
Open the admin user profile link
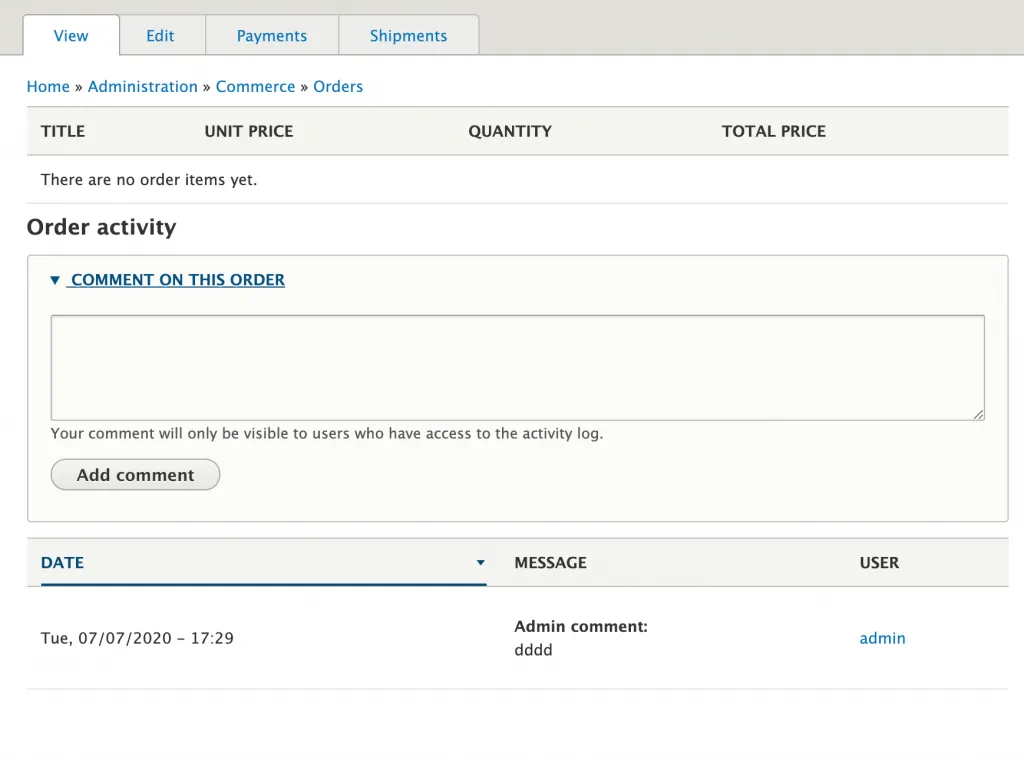click(x=882, y=638)
